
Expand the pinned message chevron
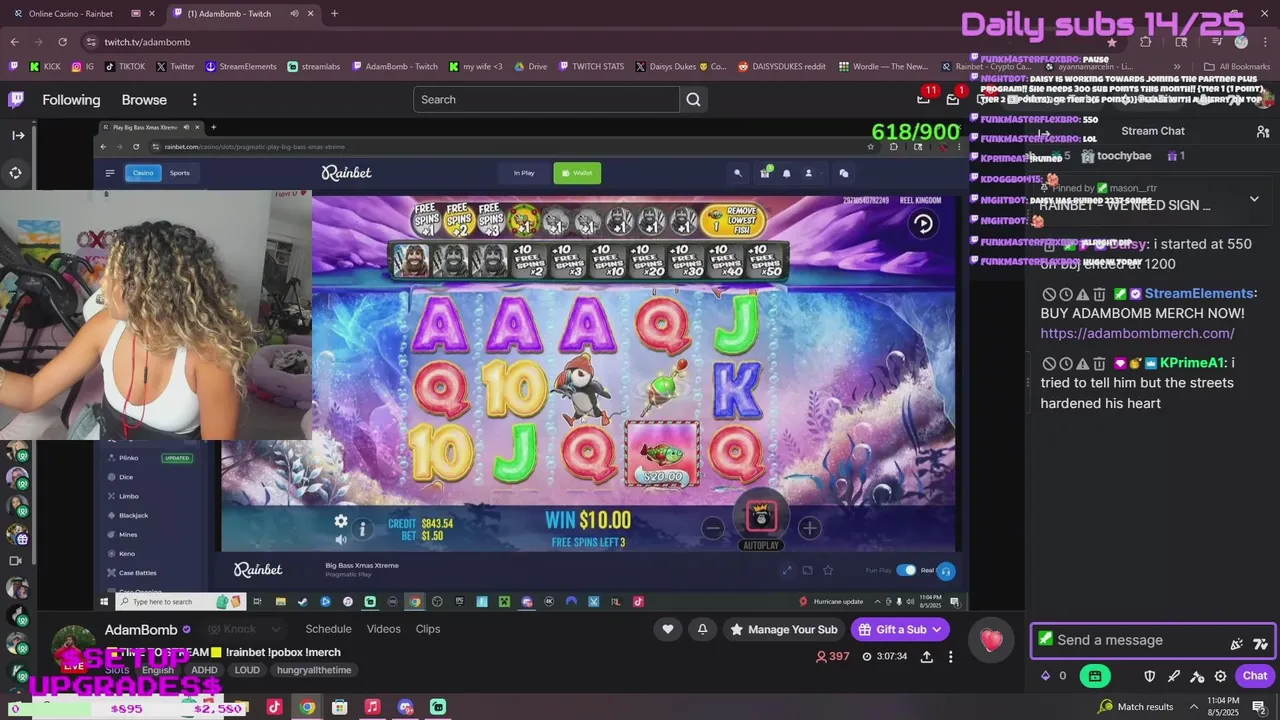pyautogui.click(x=1254, y=198)
